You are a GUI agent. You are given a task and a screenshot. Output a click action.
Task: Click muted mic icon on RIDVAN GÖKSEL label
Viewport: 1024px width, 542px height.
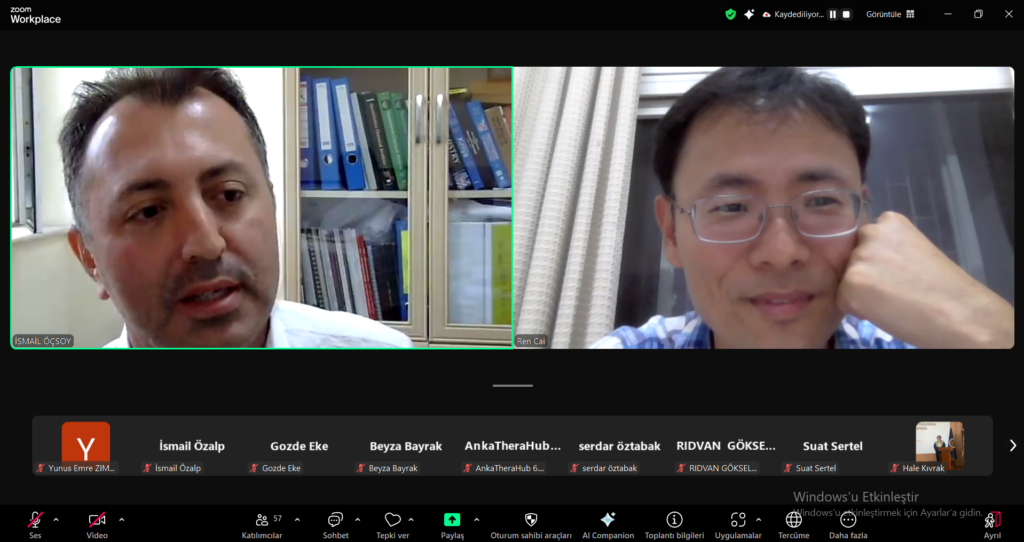pos(681,468)
